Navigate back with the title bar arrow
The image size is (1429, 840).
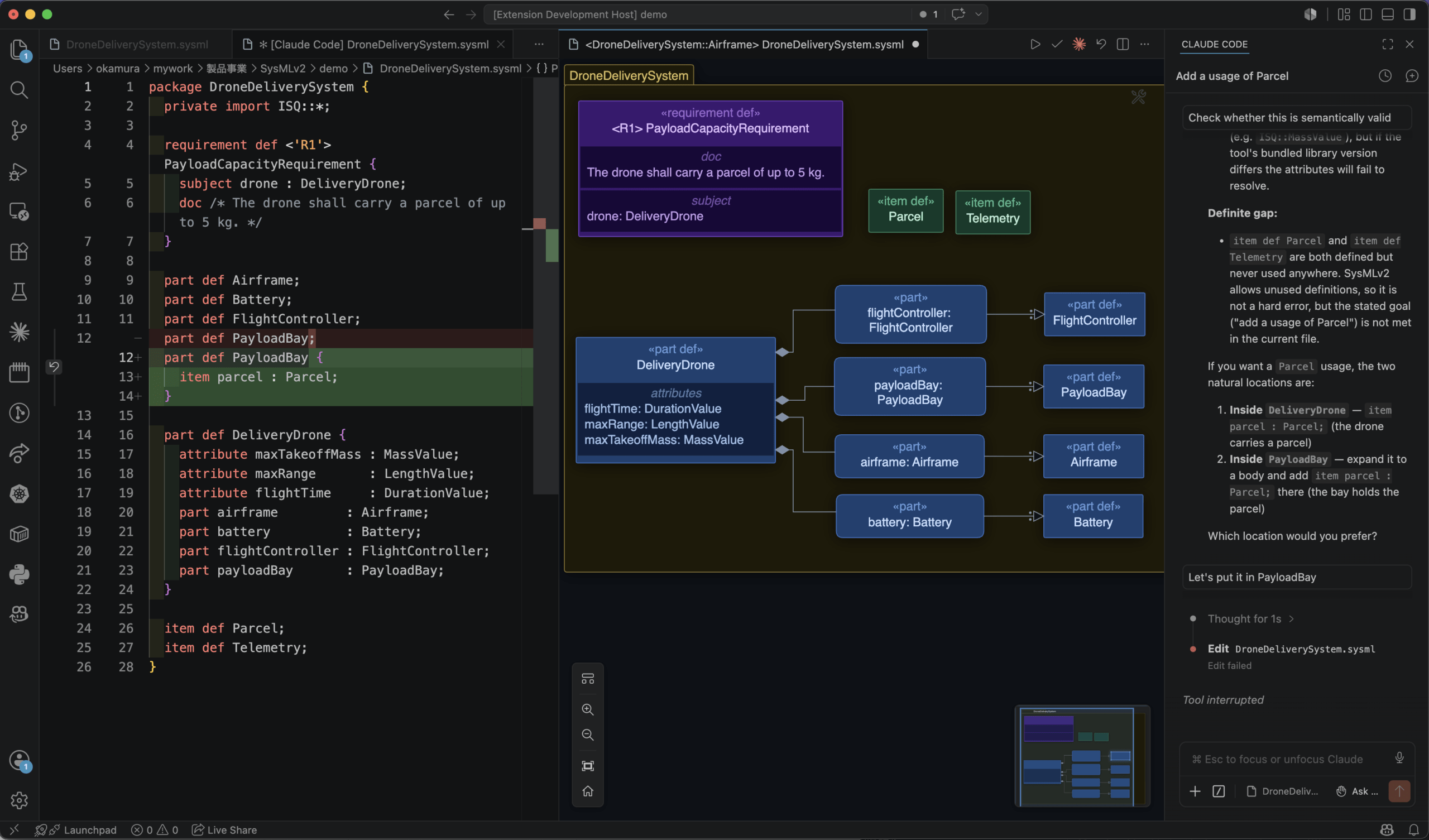pos(449,14)
